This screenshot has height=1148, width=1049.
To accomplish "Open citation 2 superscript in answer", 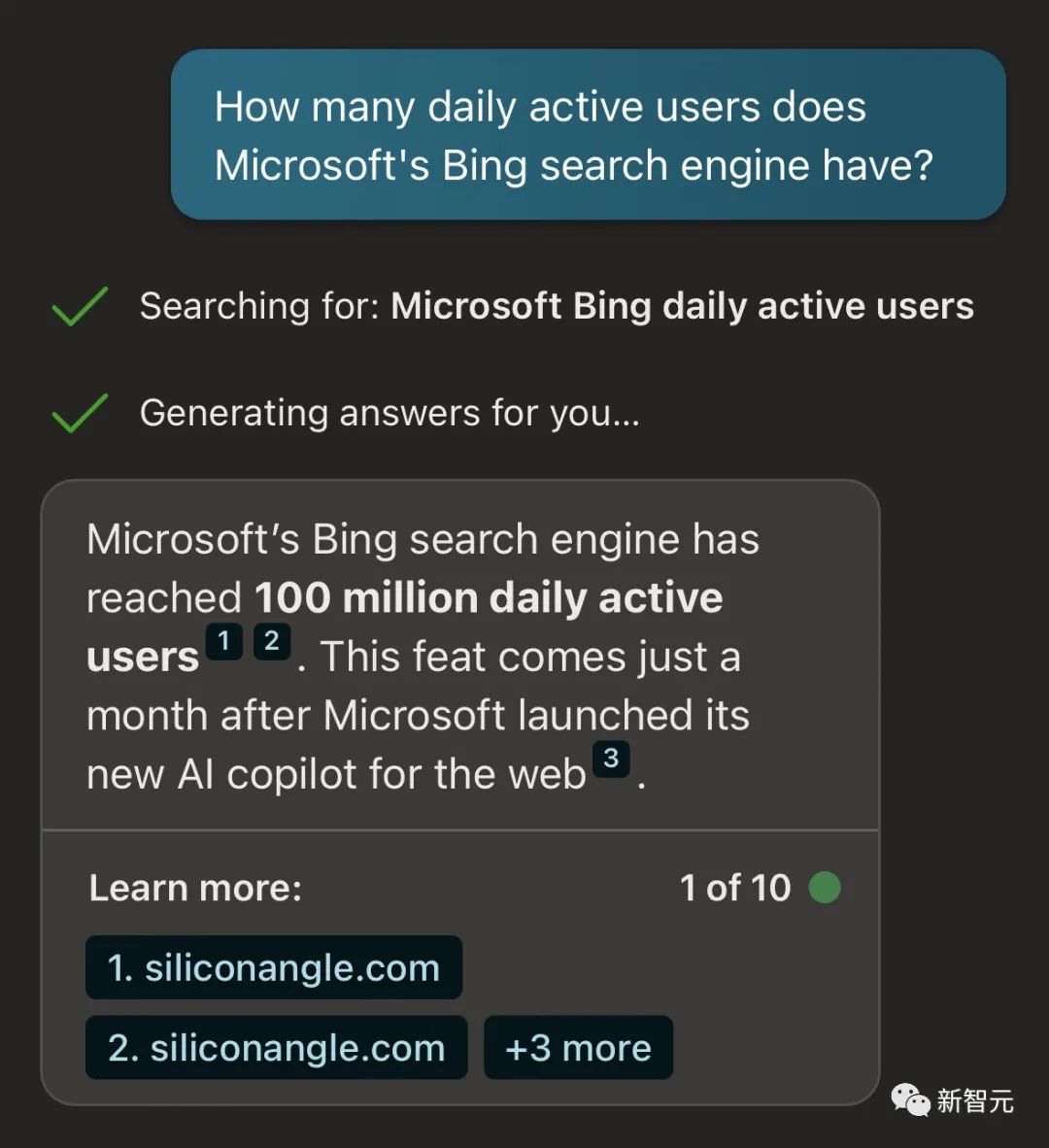I will point(272,641).
